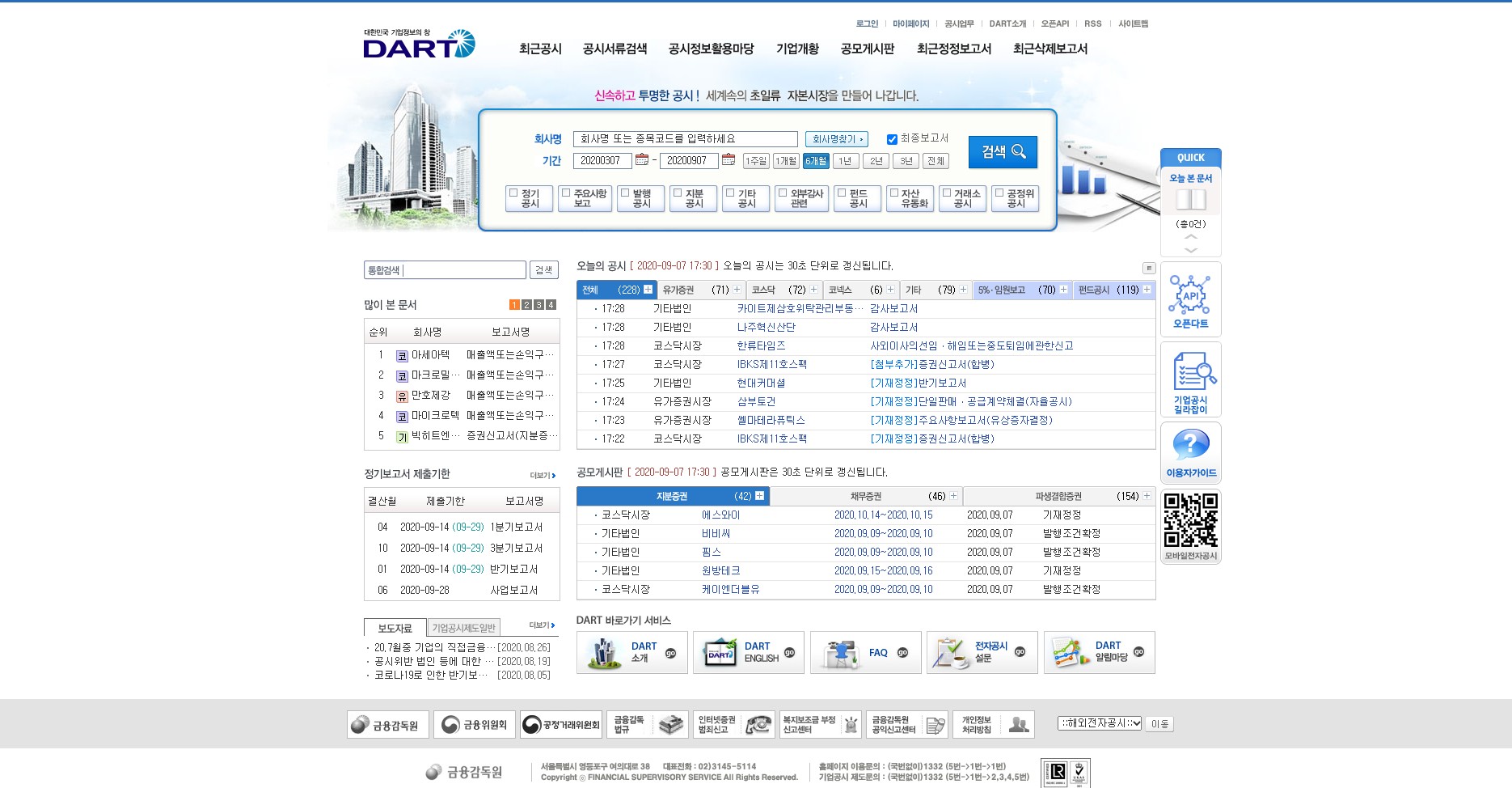Check the 정기공시 checkbox

[513, 193]
